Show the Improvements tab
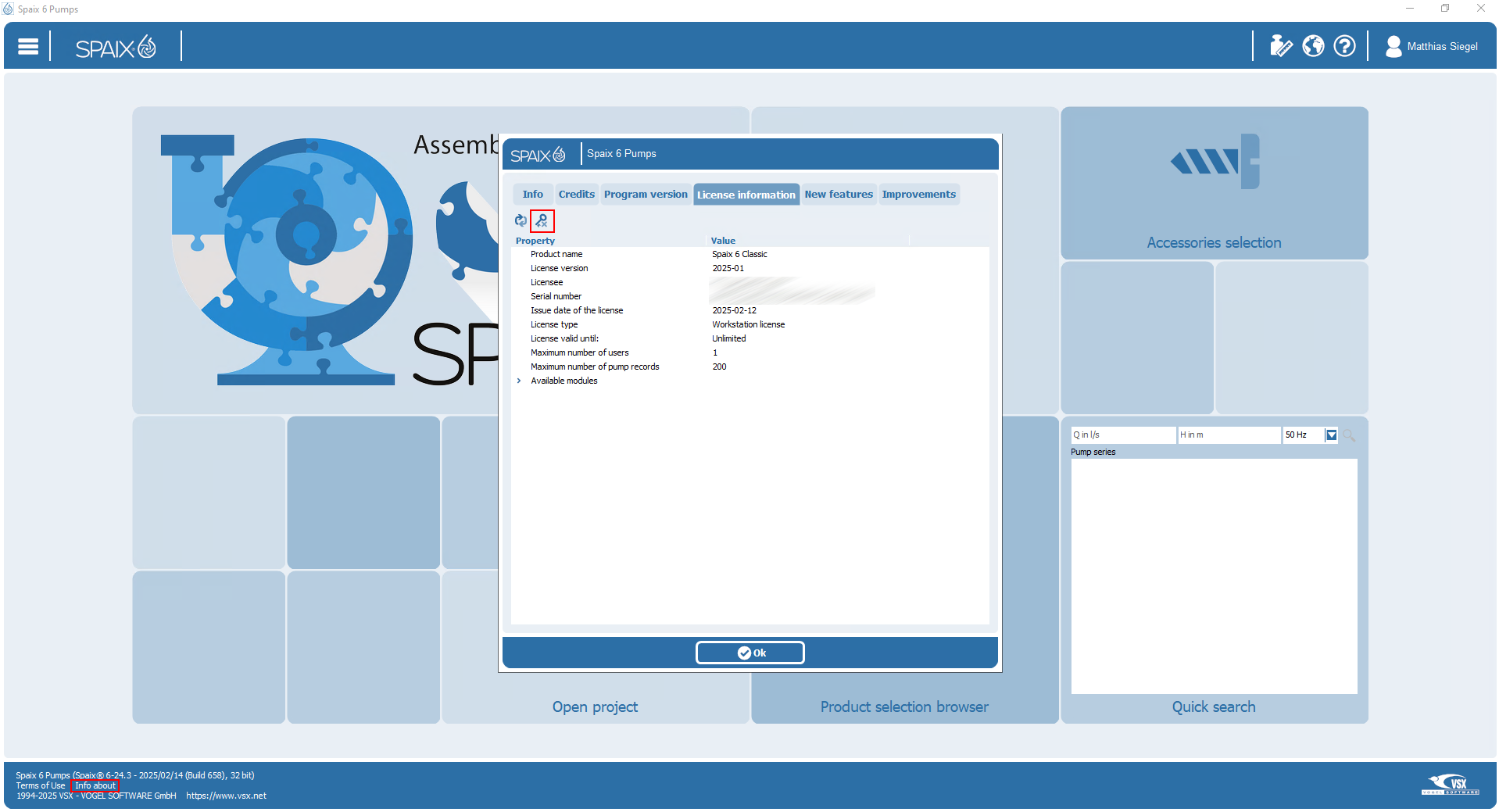 click(x=919, y=195)
